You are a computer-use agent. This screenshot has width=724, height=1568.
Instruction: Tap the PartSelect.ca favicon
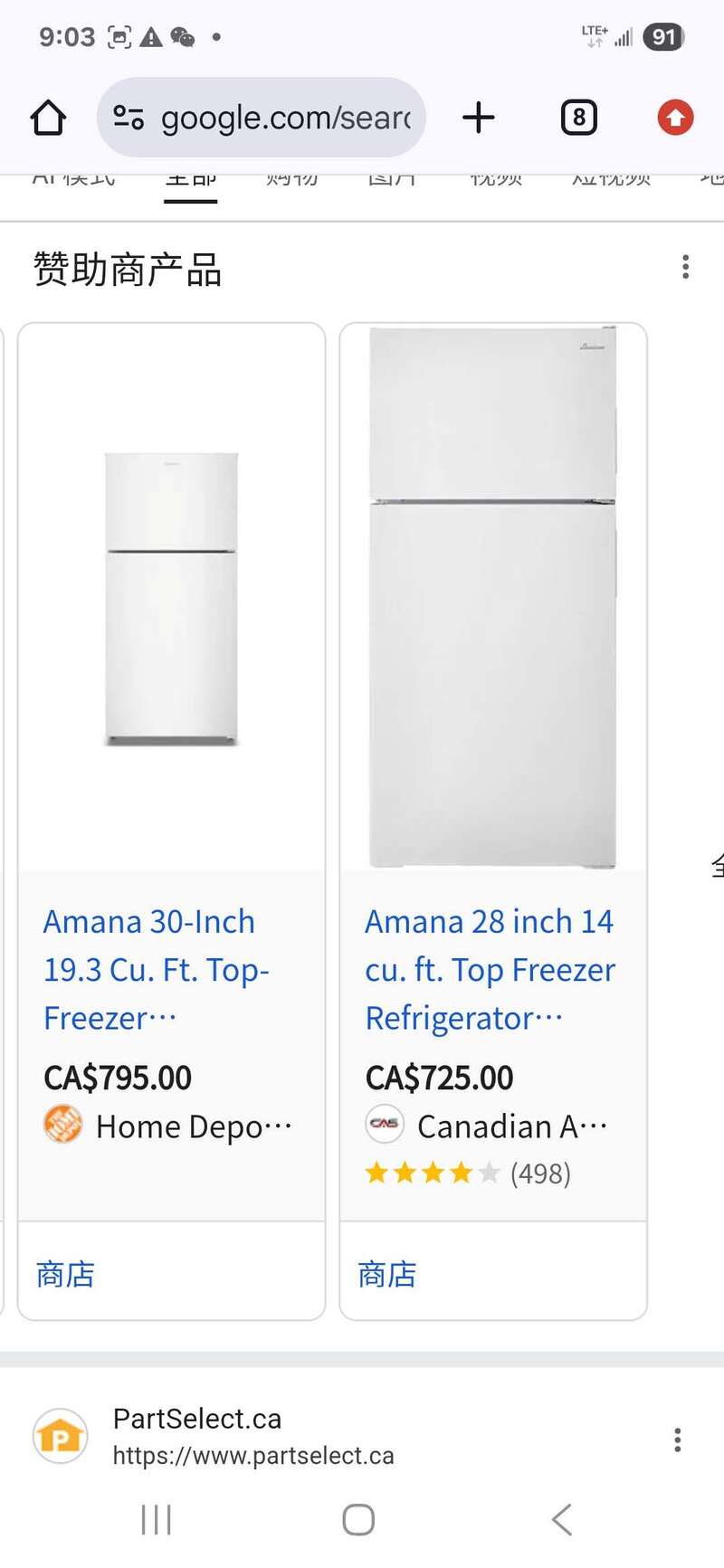(61, 1436)
